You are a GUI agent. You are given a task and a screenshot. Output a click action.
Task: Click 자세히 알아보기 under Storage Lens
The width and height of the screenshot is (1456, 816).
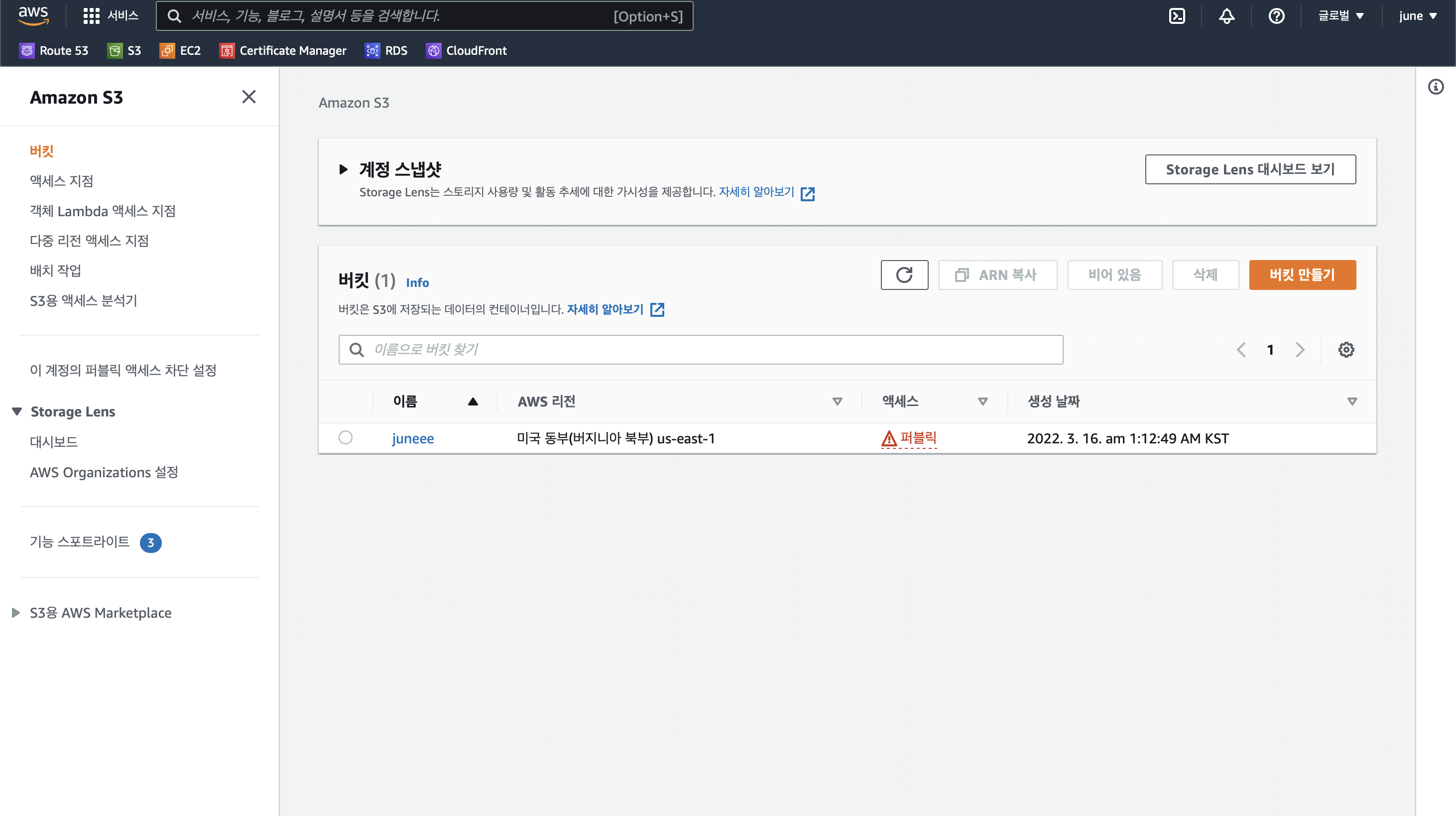tap(756, 192)
